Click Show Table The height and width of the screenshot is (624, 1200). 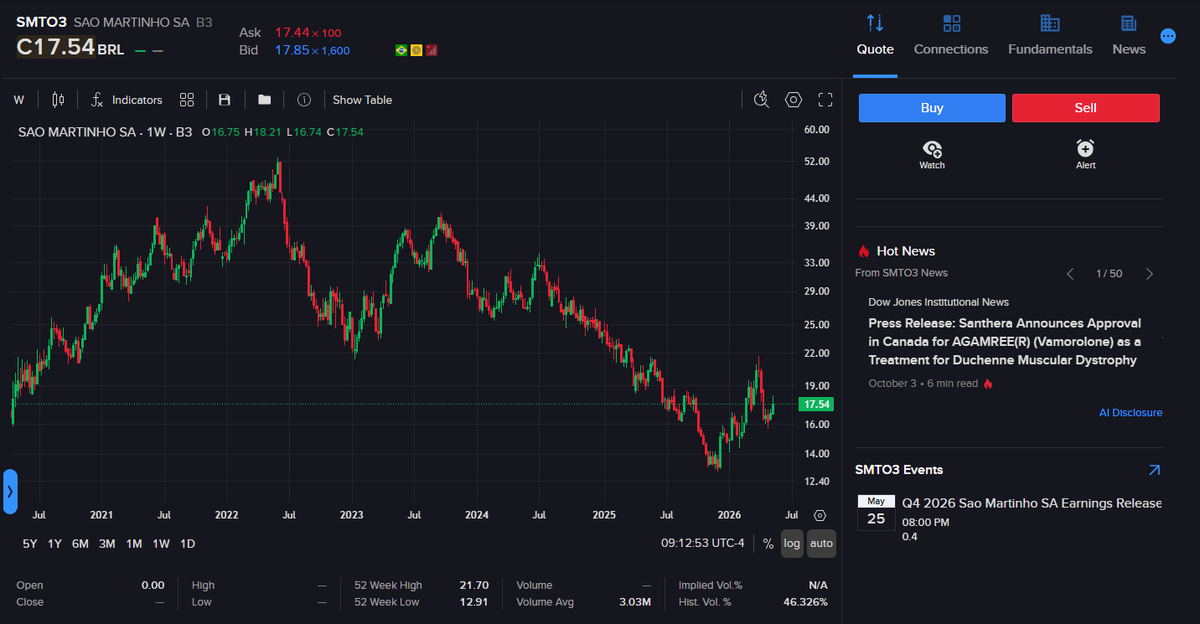[x=362, y=100]
